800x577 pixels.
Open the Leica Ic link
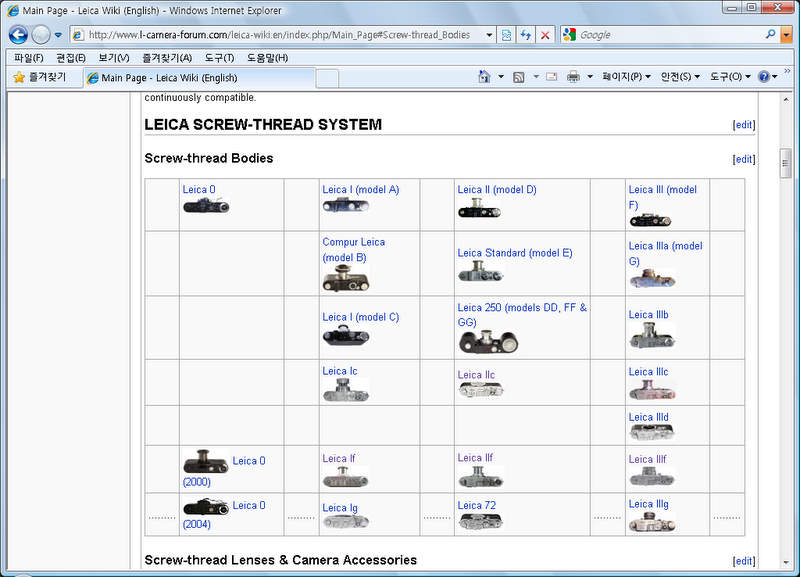tap(339, 371)
